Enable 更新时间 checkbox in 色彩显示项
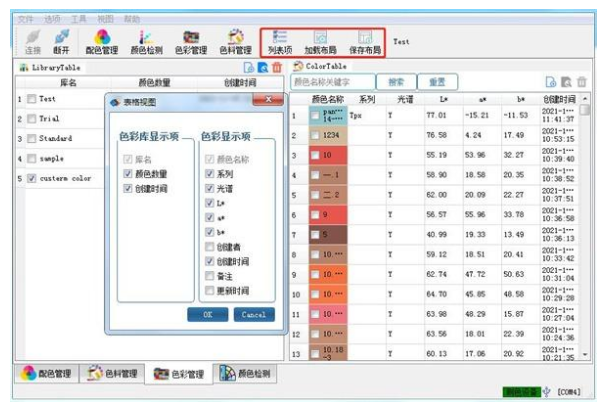Viewport: 611px width, 404px height. [210, 290]
